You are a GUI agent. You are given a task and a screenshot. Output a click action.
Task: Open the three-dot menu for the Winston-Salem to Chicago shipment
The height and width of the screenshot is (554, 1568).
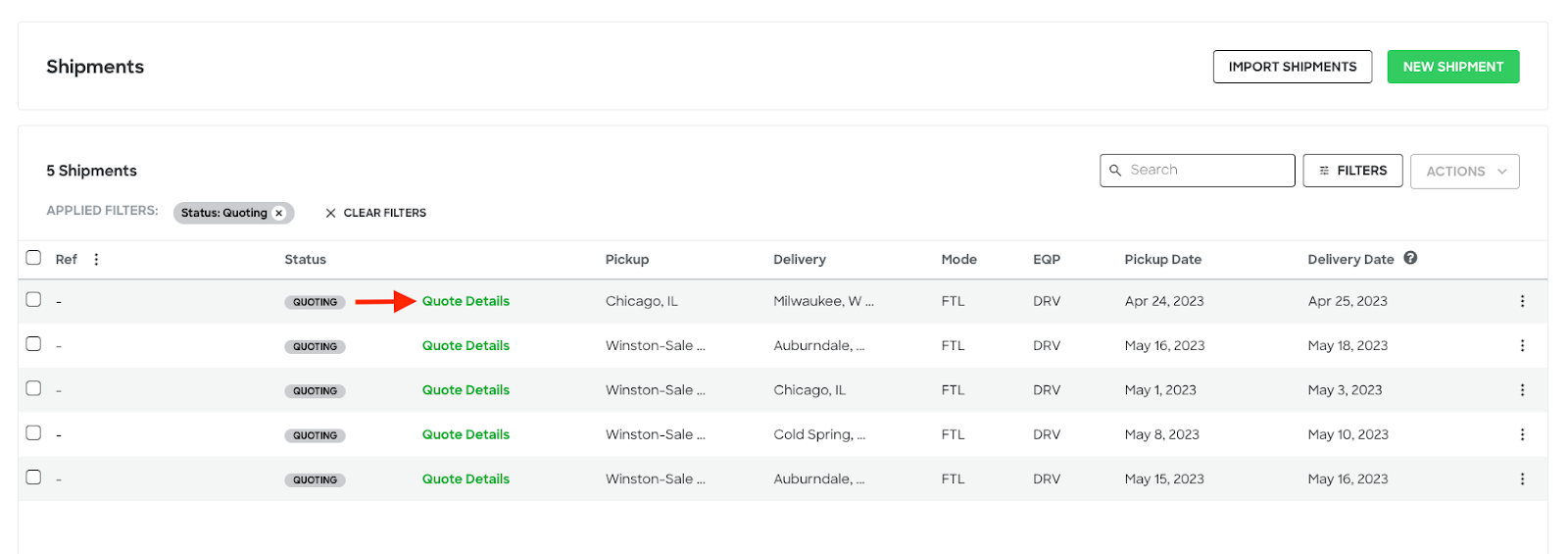coord(1522,390)
